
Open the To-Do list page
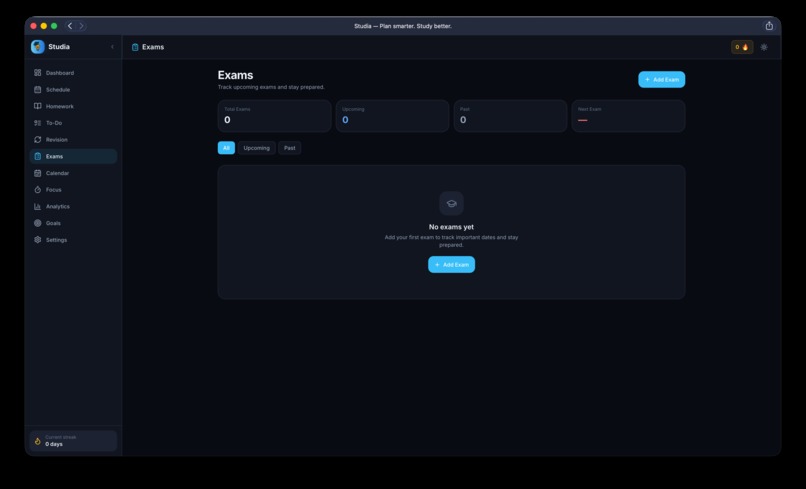tap(73, 123)
